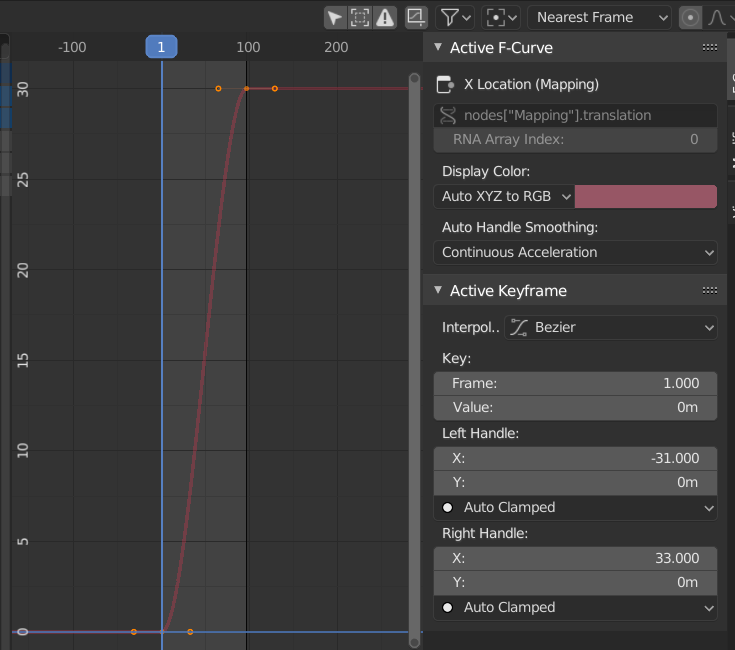Click the vertical scrollbar of graph editor

tap(414, 361)
